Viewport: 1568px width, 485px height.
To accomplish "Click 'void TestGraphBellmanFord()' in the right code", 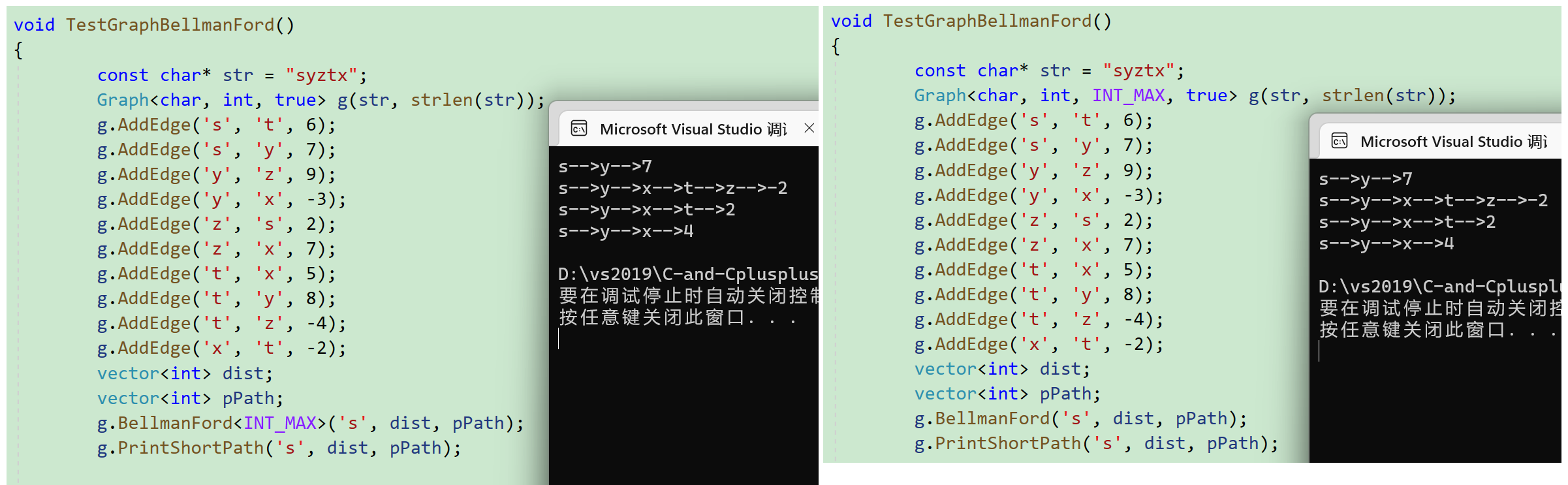I will pos(971,21).
